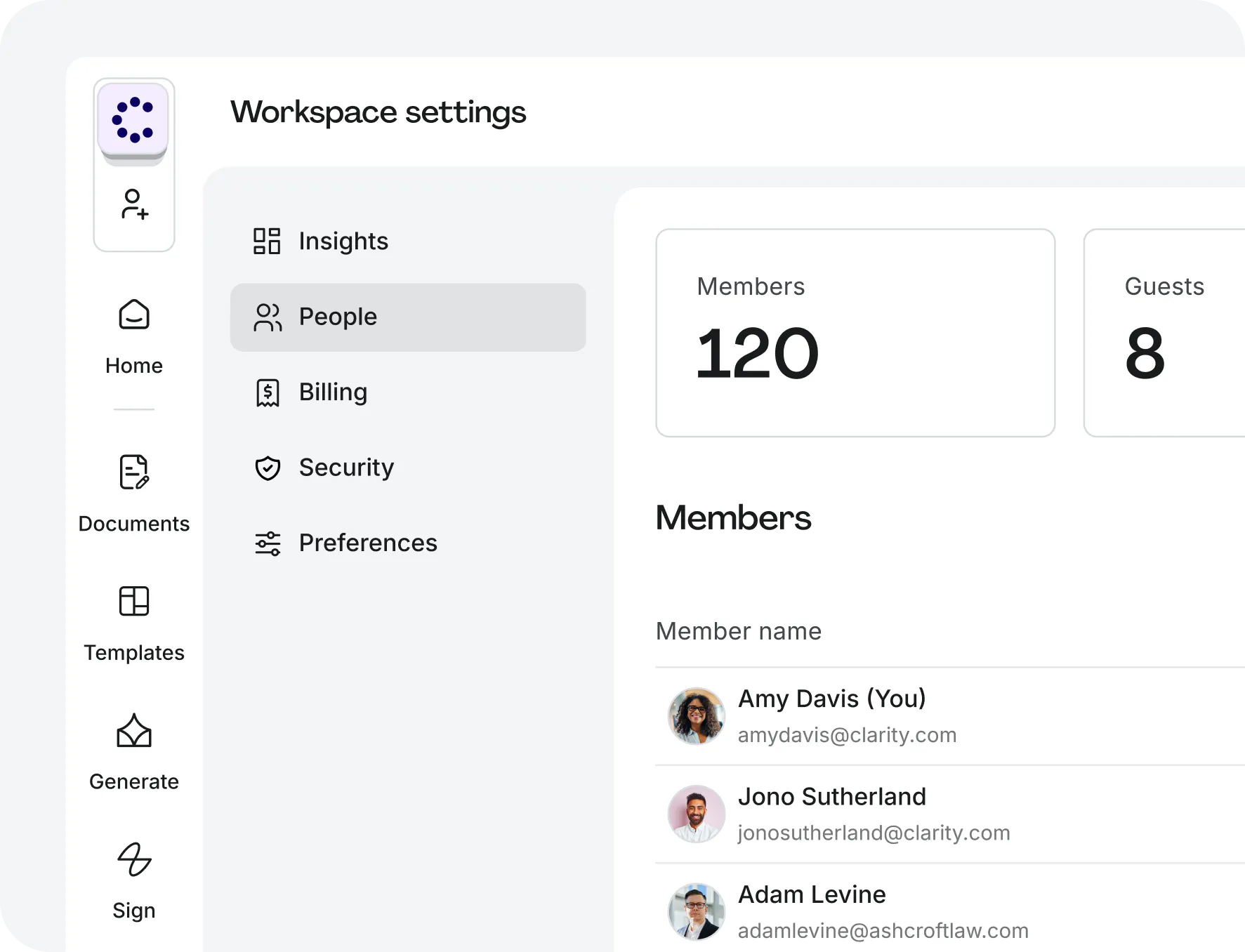Click the Guests count card showing 8
Image resolution: width=1245 pixels, height=952 pixels.
coord(1164,333)
